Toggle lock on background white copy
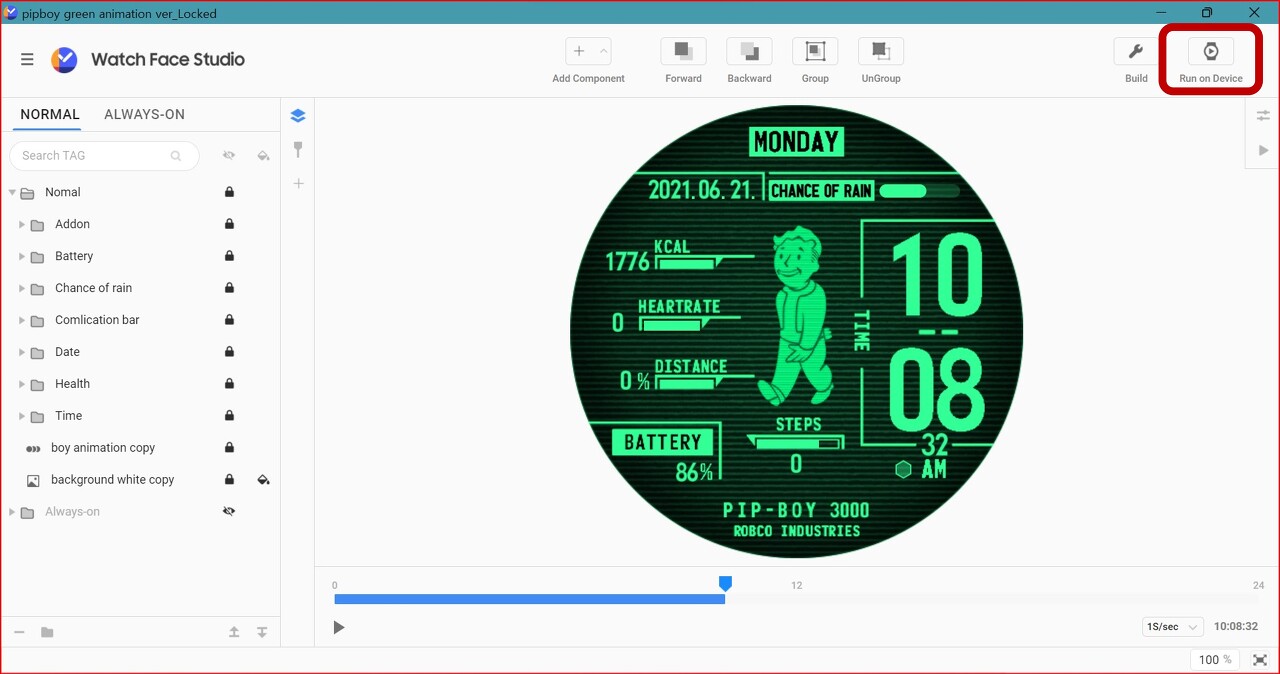The width and height of the screenshot is (1280, 674). click(229, 480)
